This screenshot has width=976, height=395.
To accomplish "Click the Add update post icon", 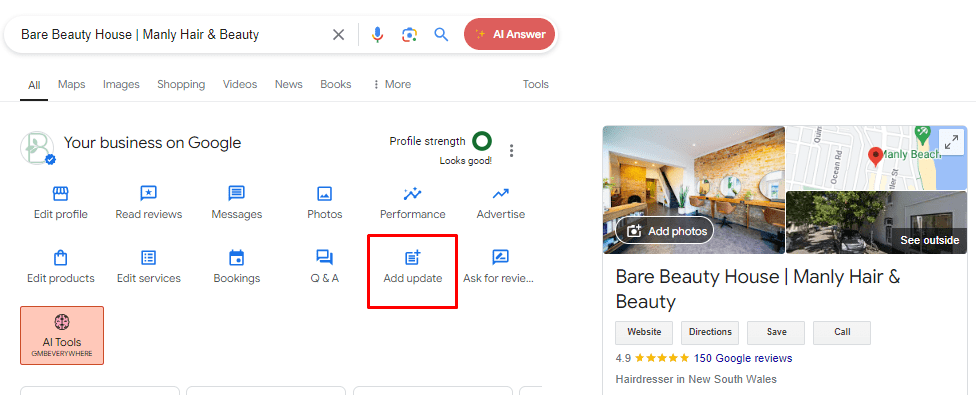I will point(413,257).
